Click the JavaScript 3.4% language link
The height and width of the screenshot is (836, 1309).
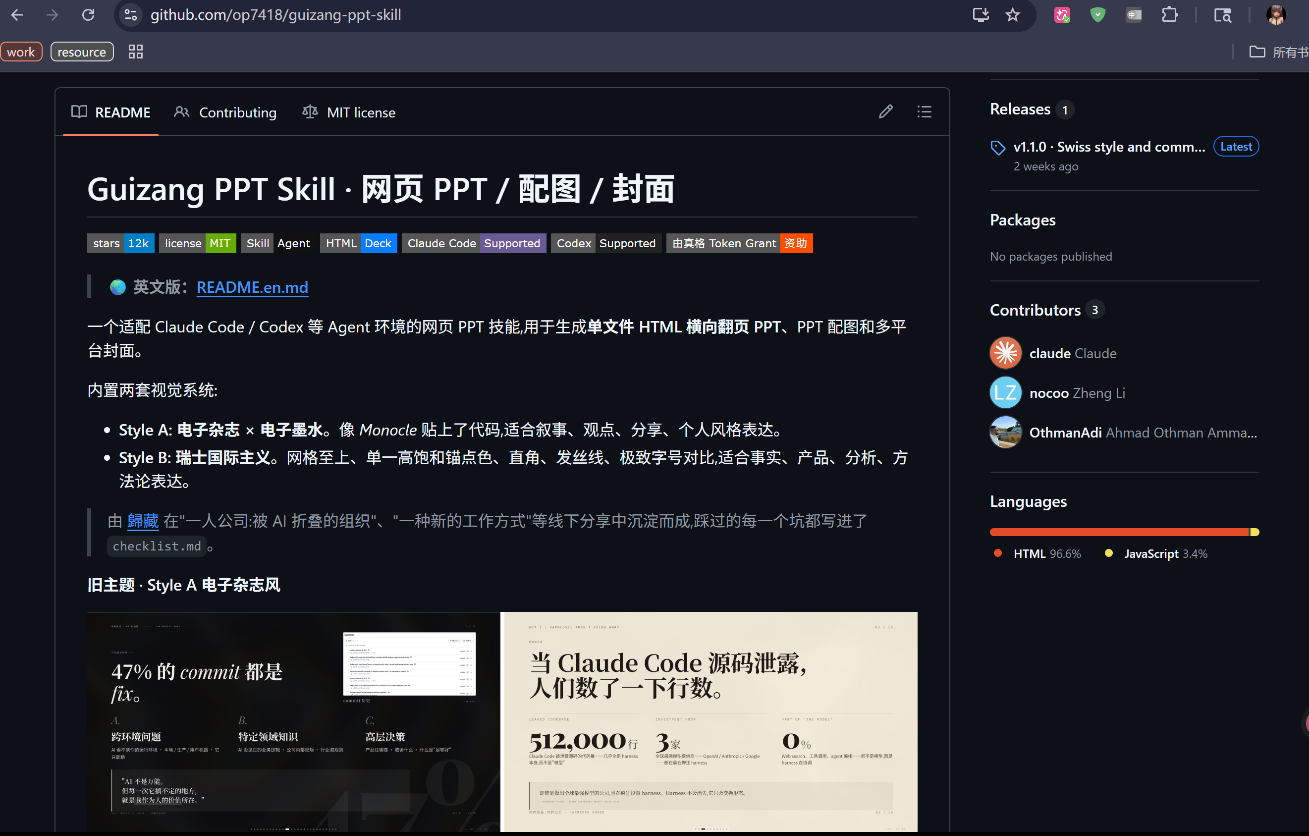click(1156, 554)
